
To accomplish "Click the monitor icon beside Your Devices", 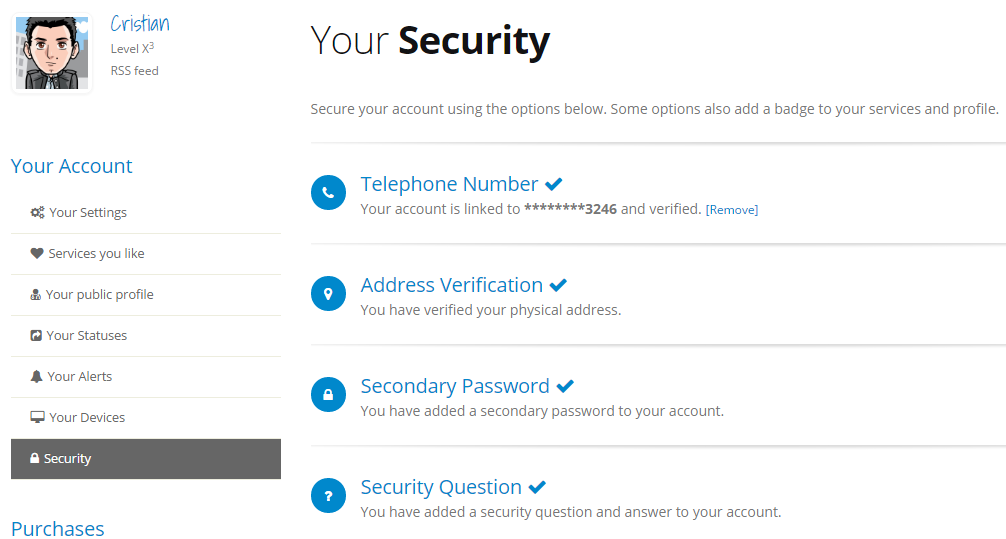I will tap(37, 418).
